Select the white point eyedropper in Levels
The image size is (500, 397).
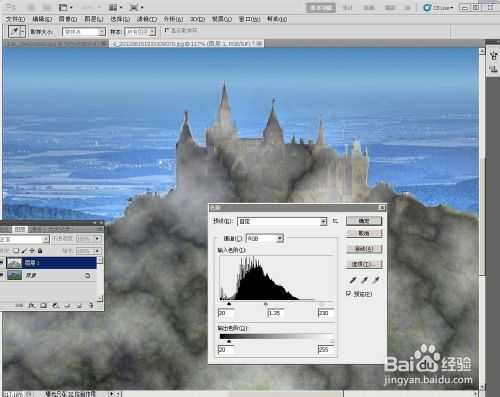pos(376,280)
